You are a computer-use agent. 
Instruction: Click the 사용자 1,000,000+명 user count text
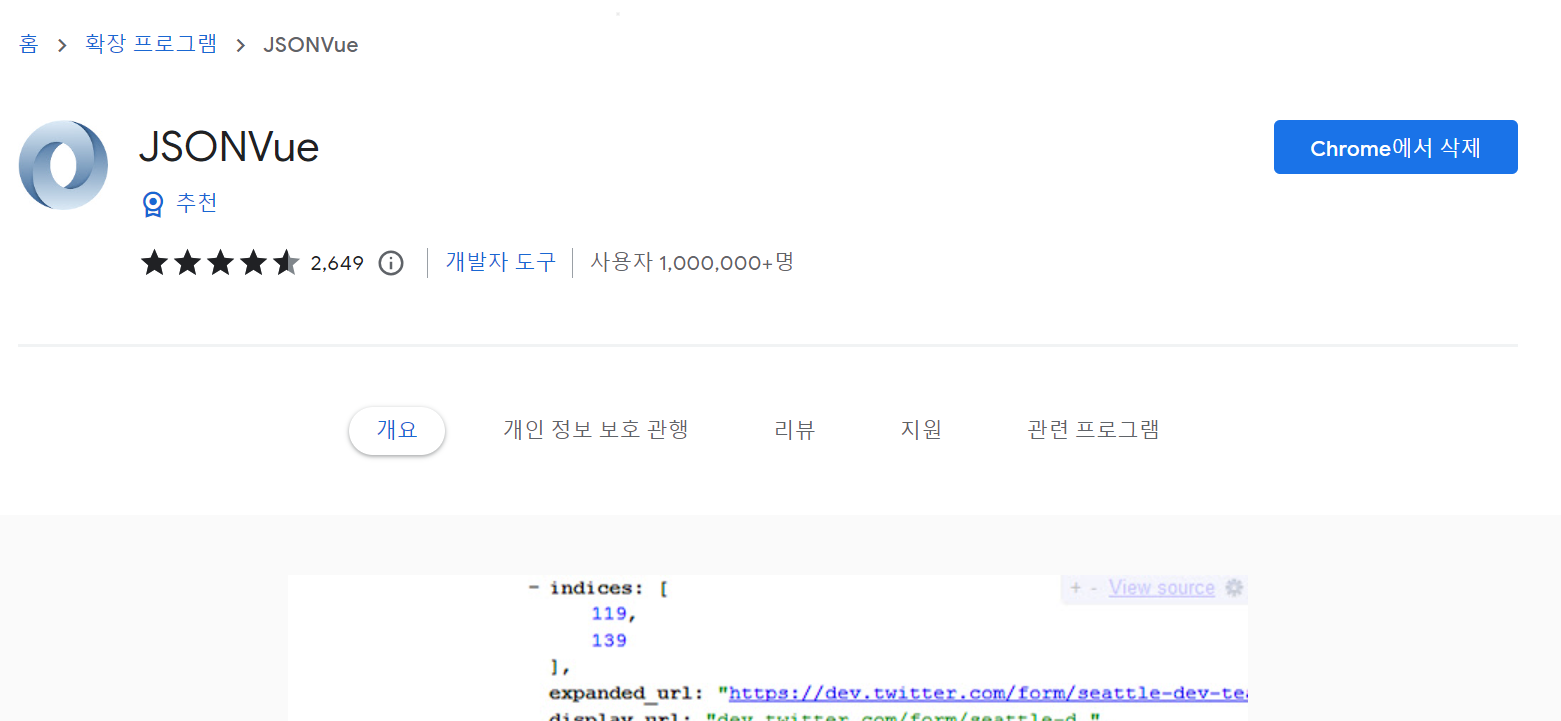pyautogui.click(x=692, y=263)
